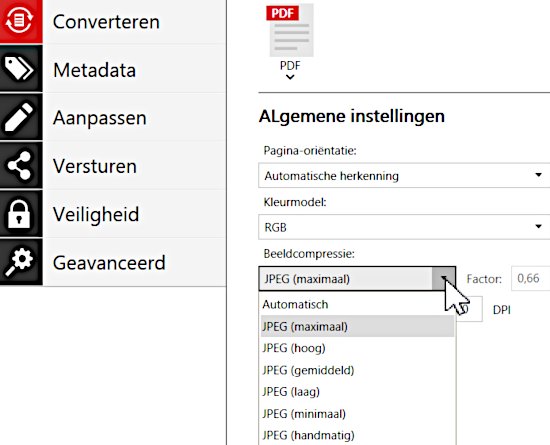The image size is (550, 445).
Task: Open the Metadata menu label
Action: tap(94, 70)
